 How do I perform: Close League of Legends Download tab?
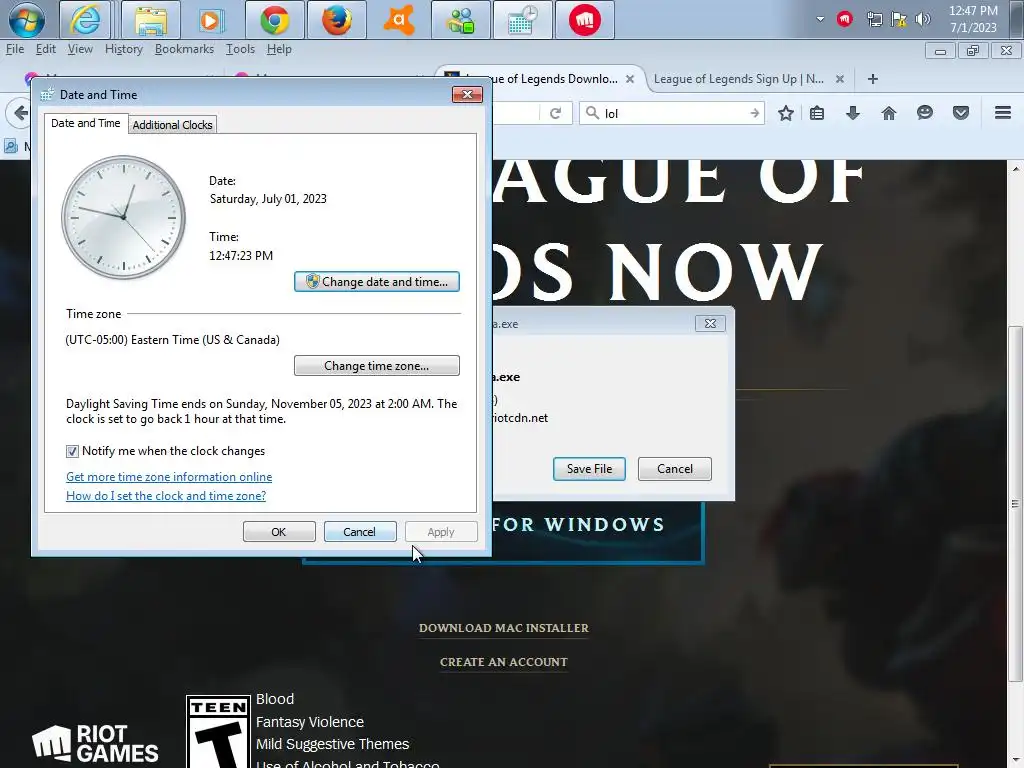tap(630, 79)
